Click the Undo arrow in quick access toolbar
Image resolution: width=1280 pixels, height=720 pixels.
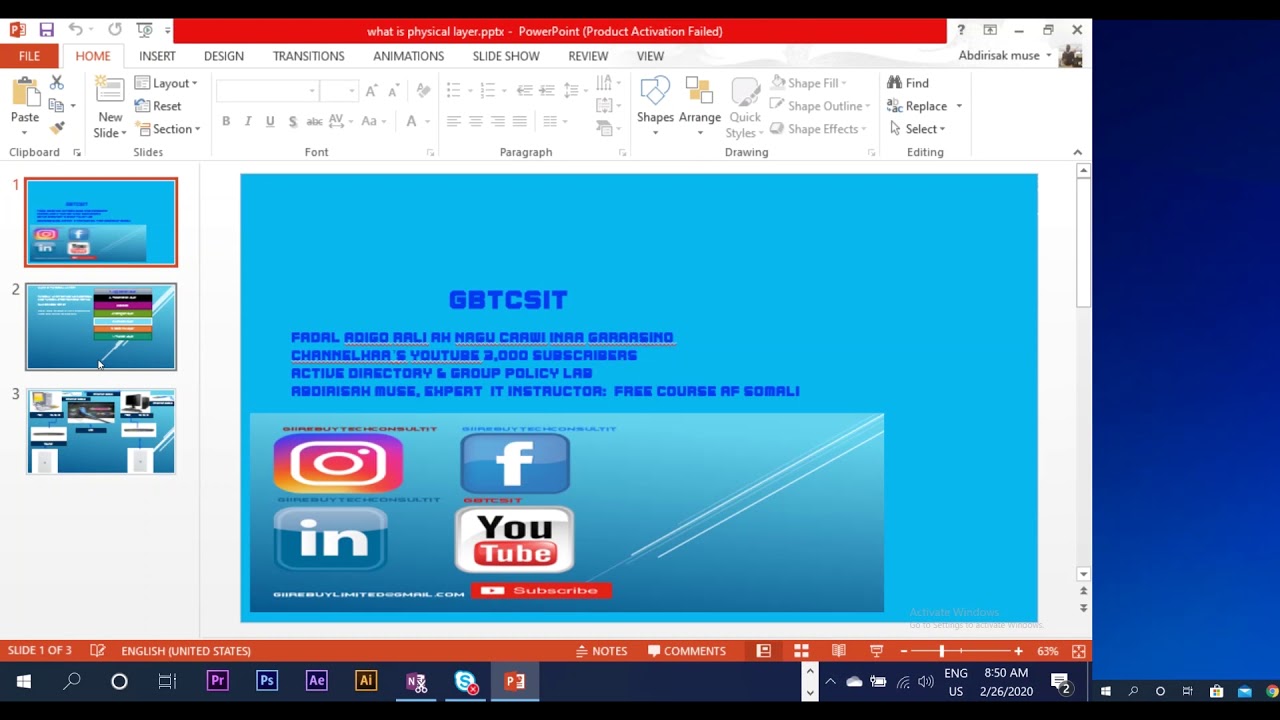(x=76, y=30)
